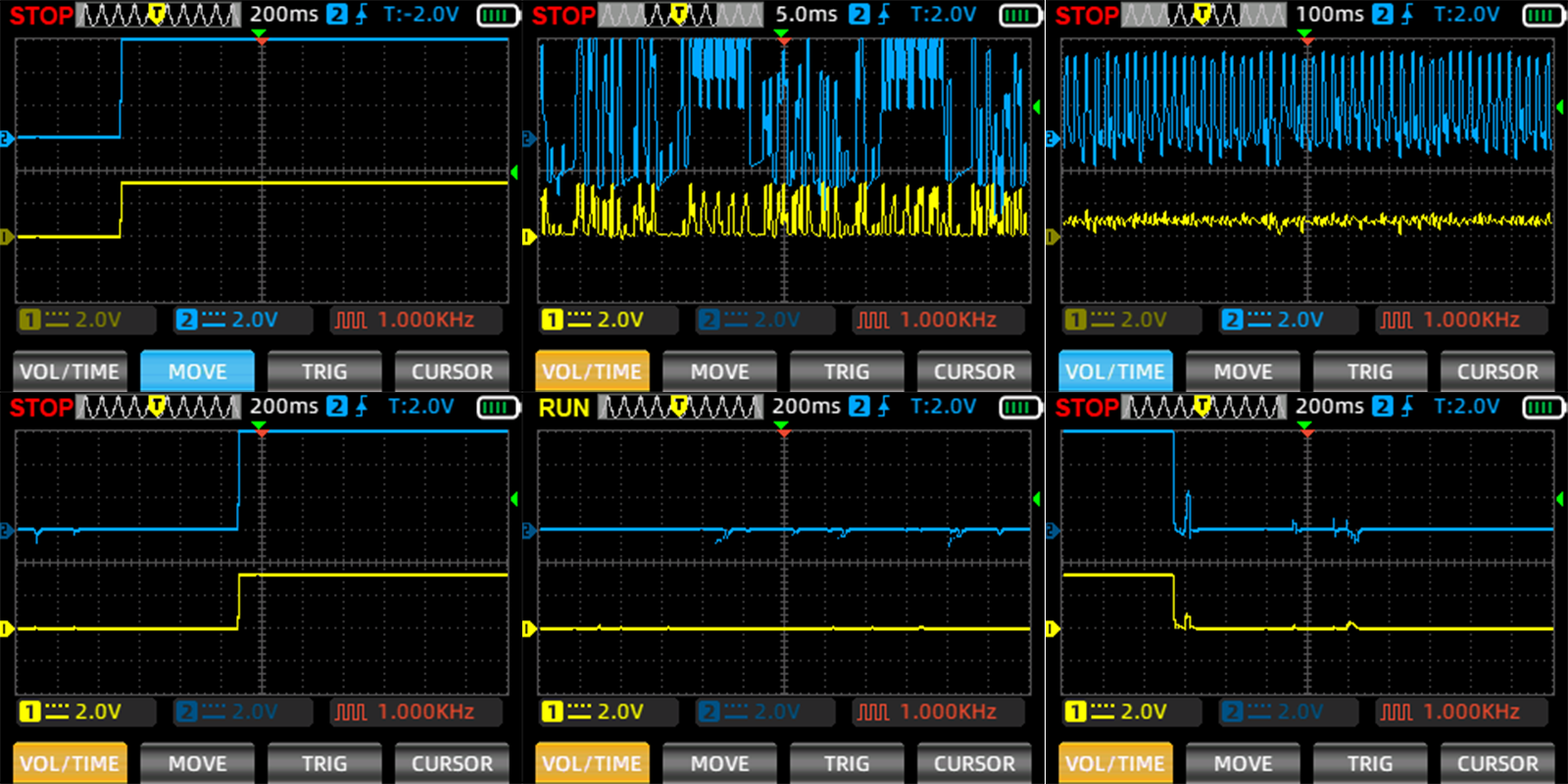Viewport: 1568px width, 784px height.
Task: Click trigger source 2 icon in RUN screen
Action: coord(859,407)
